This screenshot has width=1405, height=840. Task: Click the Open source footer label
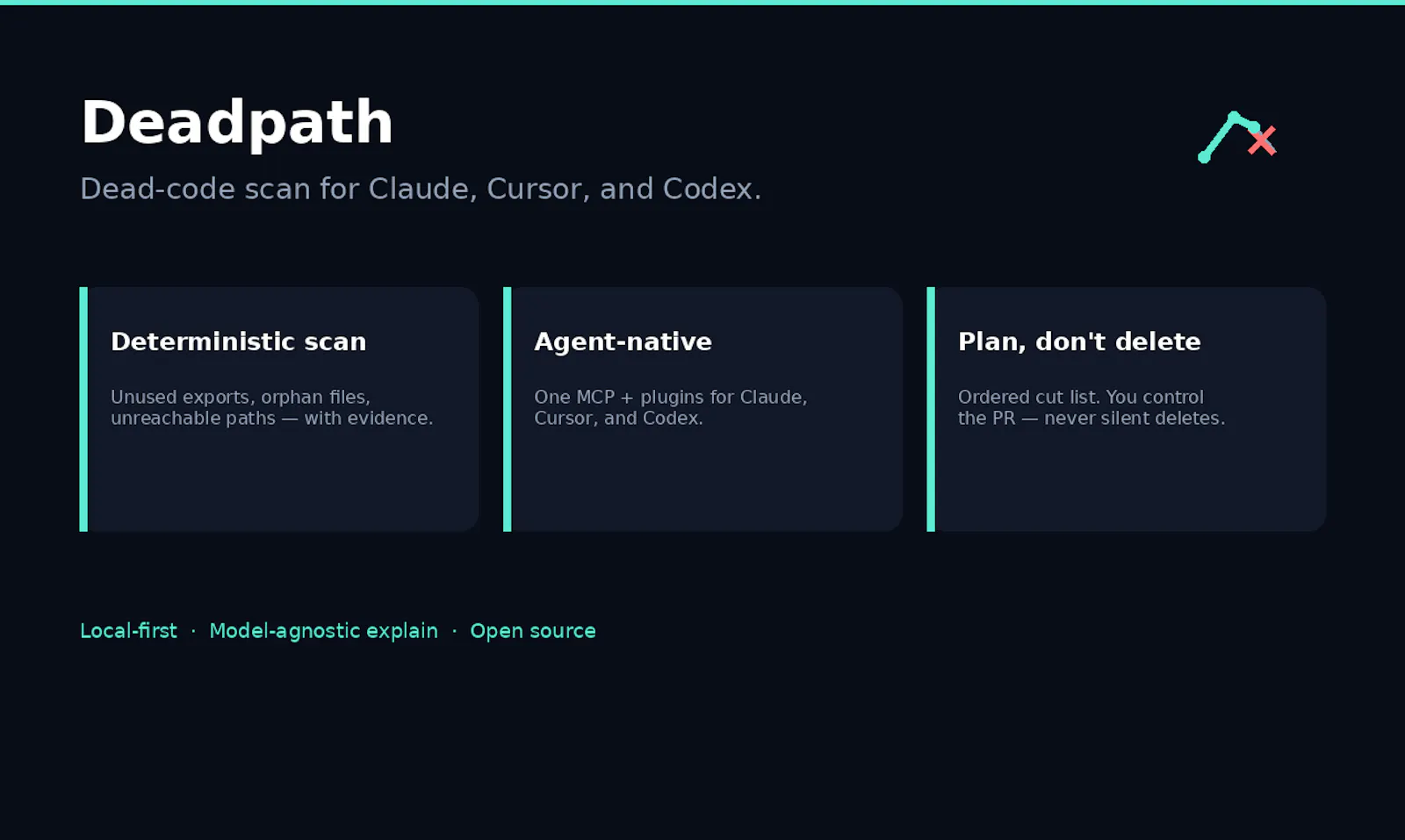coord(533,631)
